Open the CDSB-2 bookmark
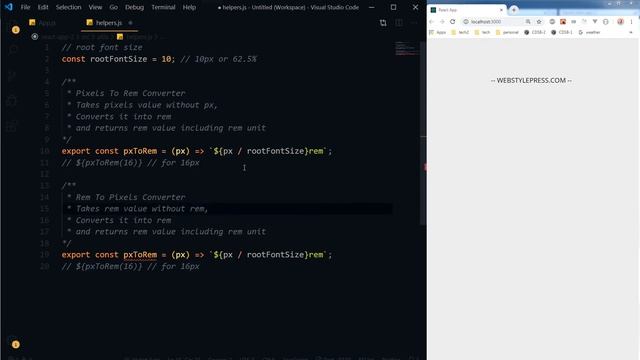Viewport: 640px width, 360px height. point(535,32)
